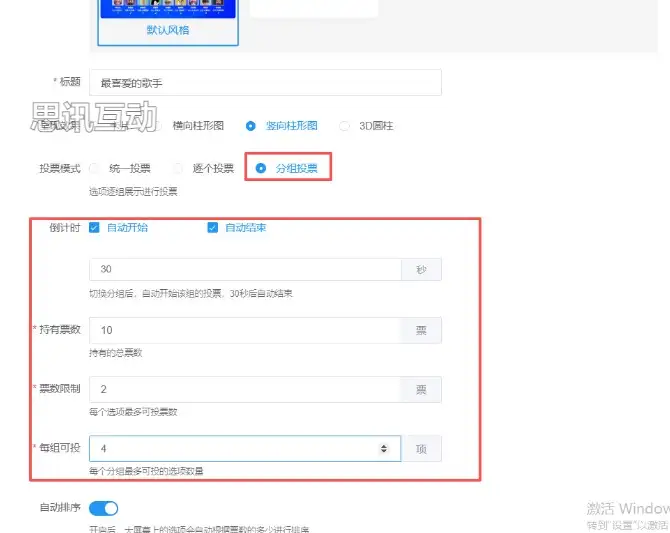The width and height of the screenshot is (670, 533).
Task: Click the countdown seconds field showing 30
Action: [245, 269]
